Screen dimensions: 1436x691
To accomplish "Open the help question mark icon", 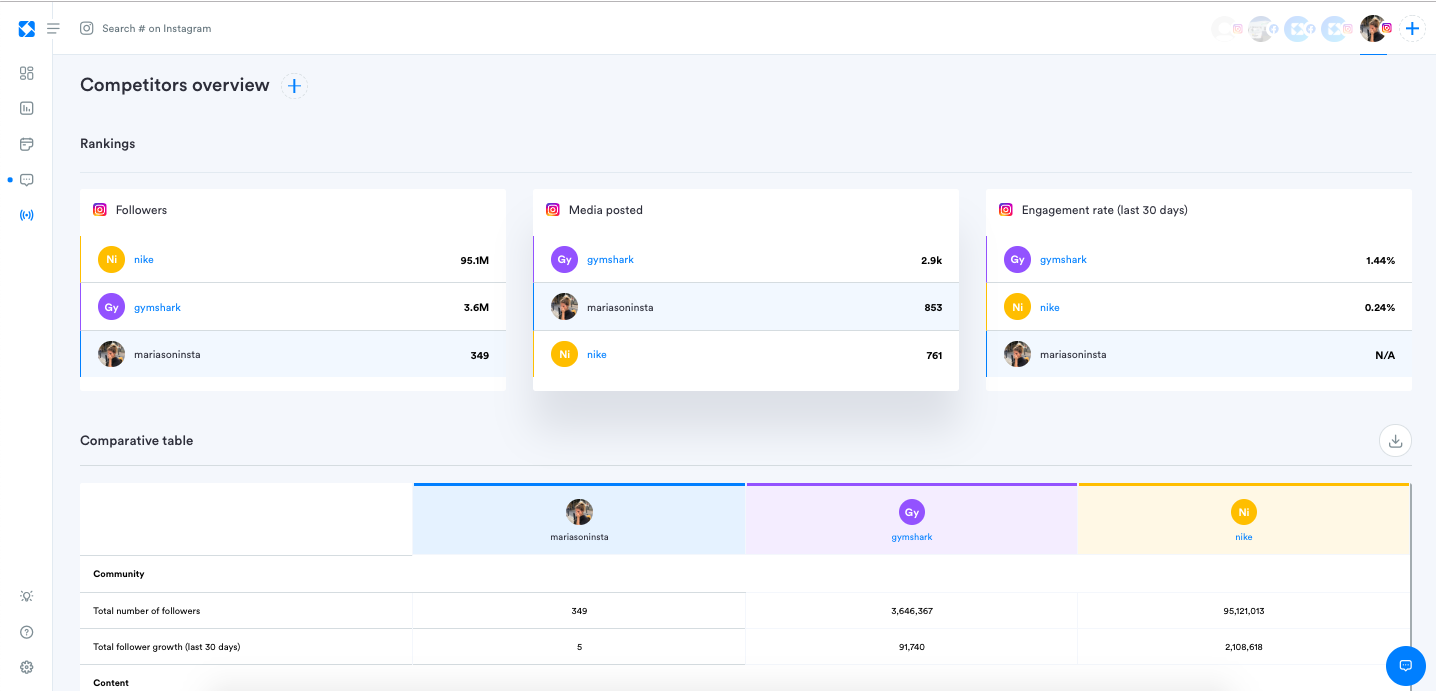I will pos(27,632).
